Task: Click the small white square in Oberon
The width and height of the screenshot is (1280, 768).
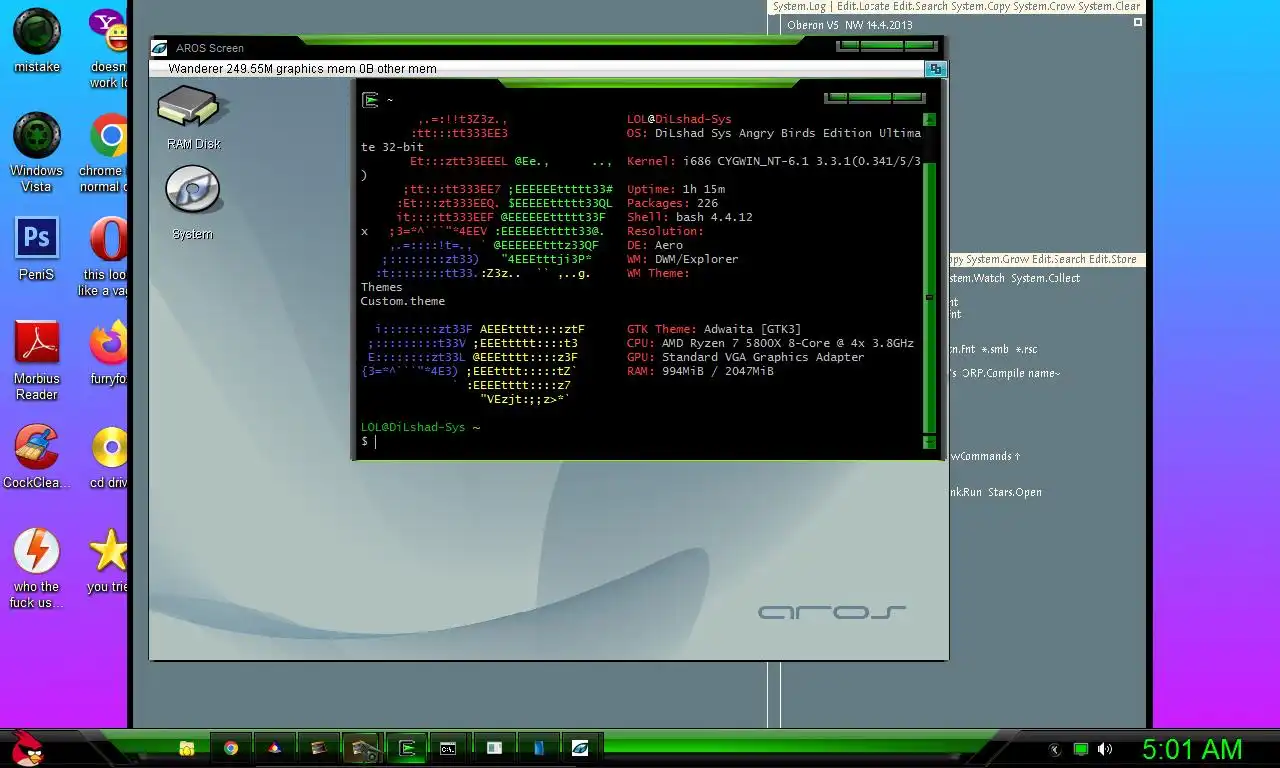Action: [1139, 23]
